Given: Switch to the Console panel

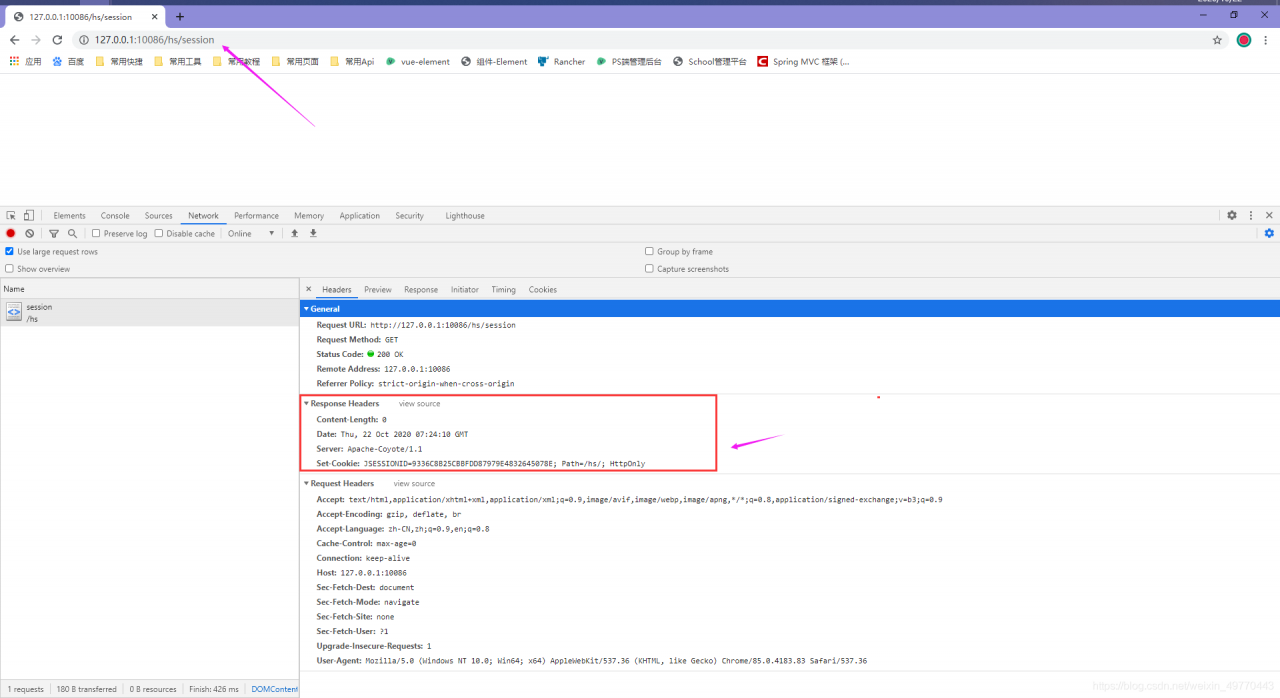Looking at the screenshot, I should point(115,216).
